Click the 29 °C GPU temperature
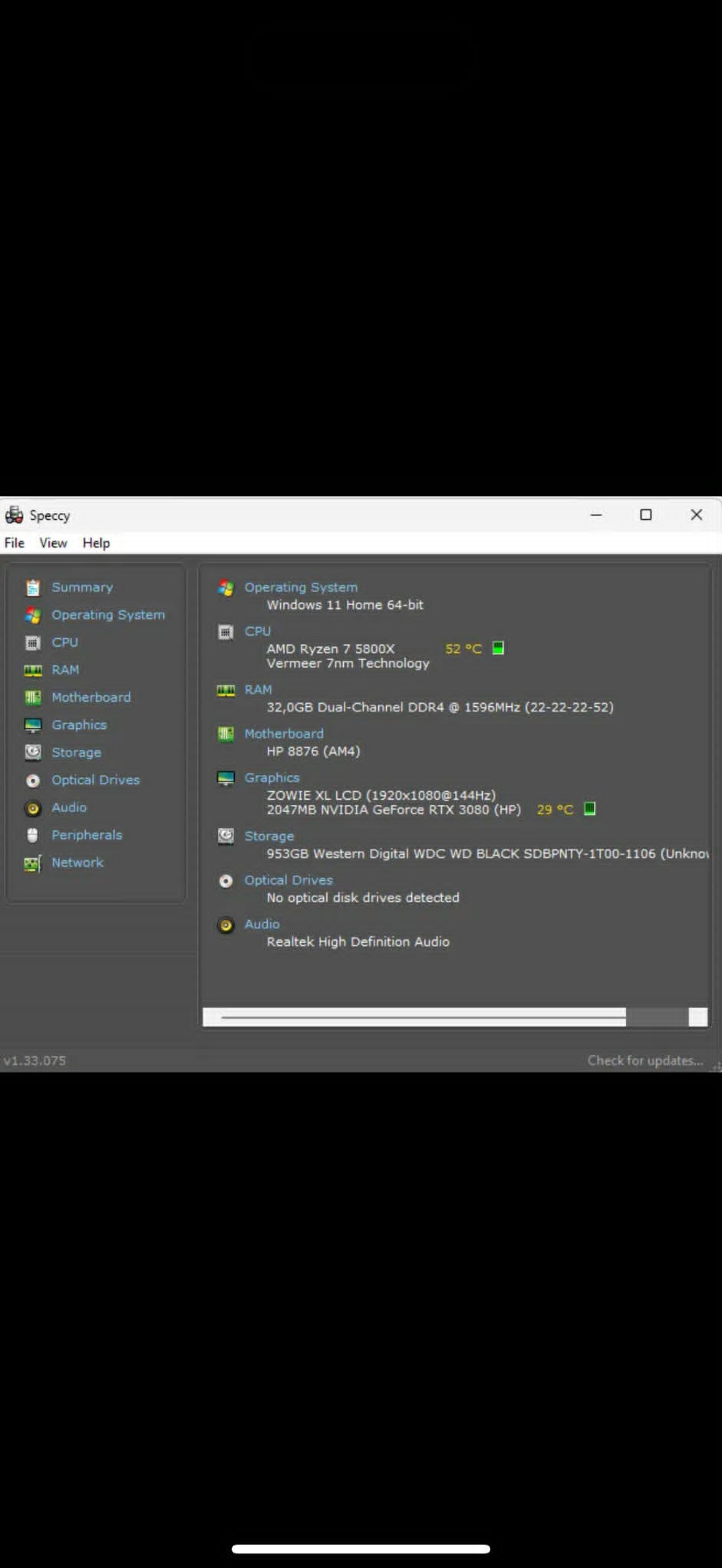The image size is (722, 1568). (x=555, y=809)
